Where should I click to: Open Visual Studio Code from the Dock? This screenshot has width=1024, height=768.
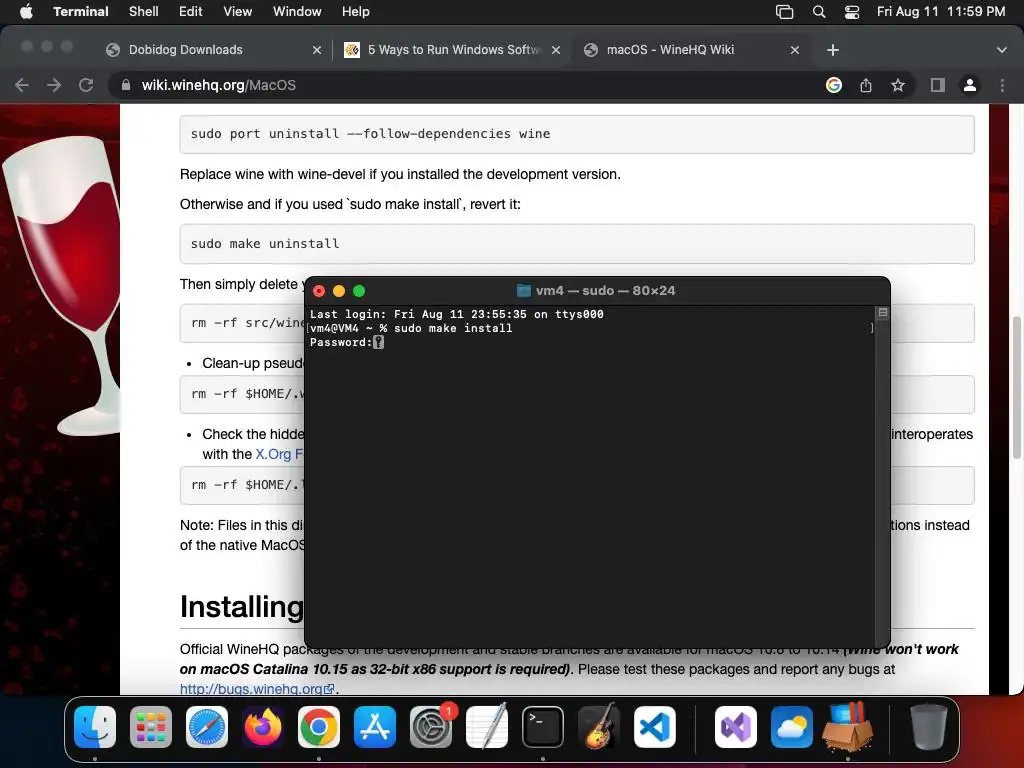click(x=655, y=727)
